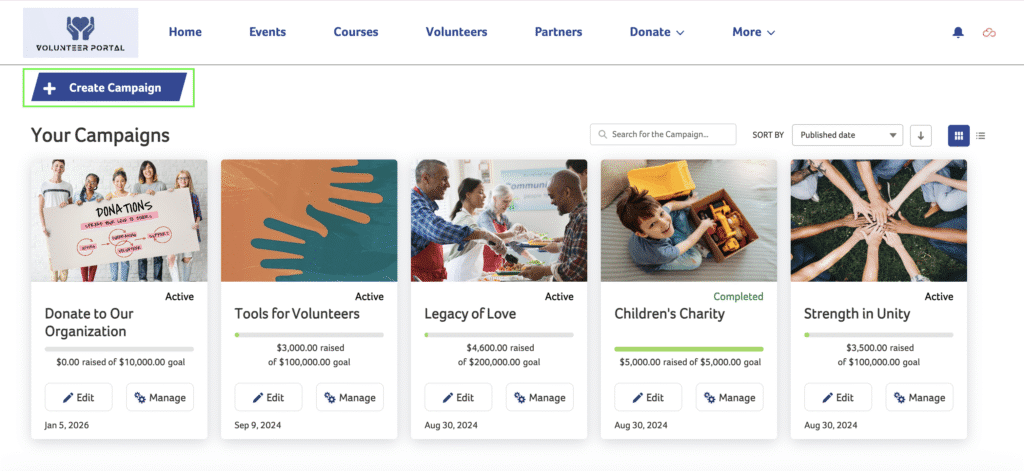Switch to list view layout
1024x471 pixels.
tap(981, 135)
